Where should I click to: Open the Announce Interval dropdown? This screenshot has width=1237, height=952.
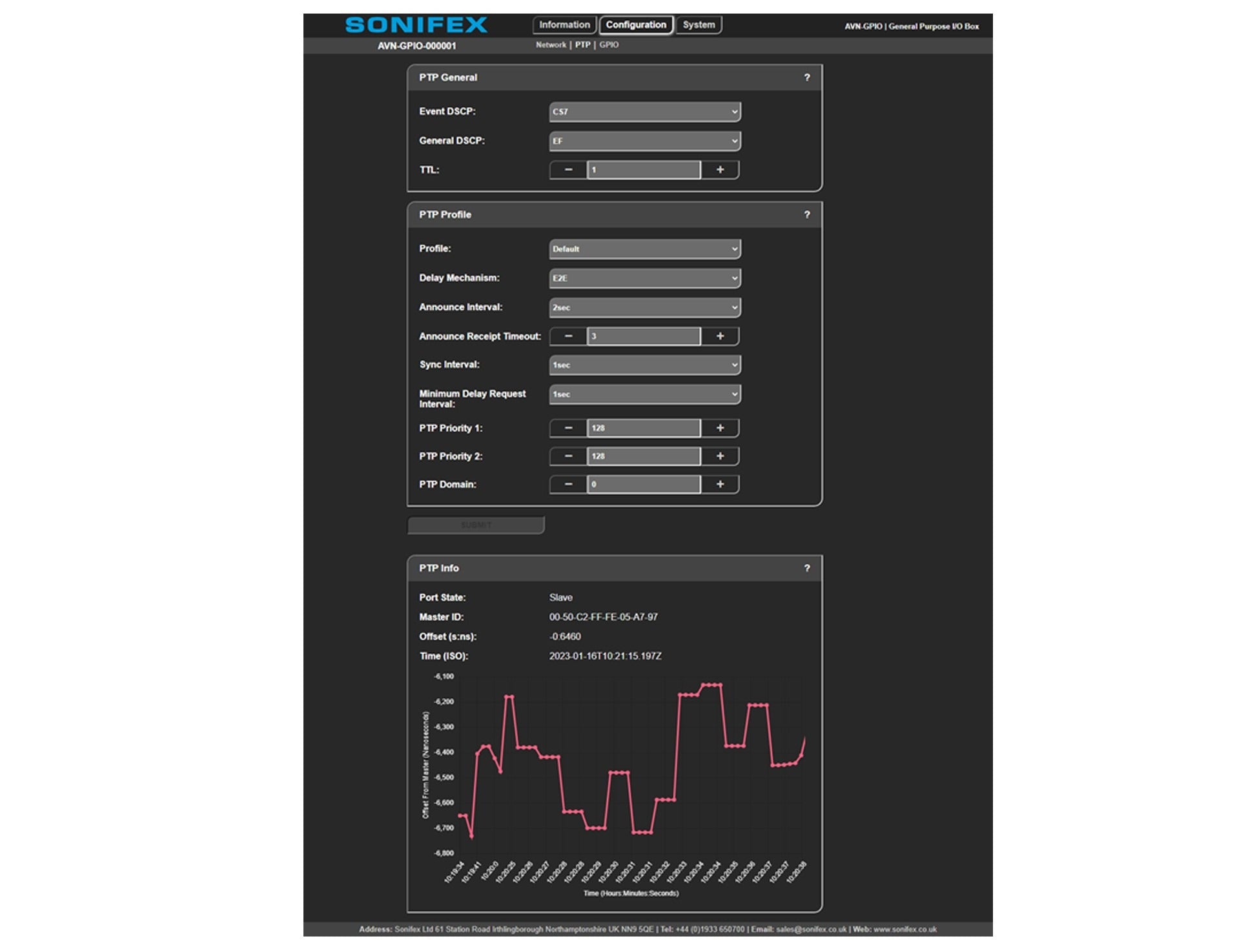tap(645, 307)
